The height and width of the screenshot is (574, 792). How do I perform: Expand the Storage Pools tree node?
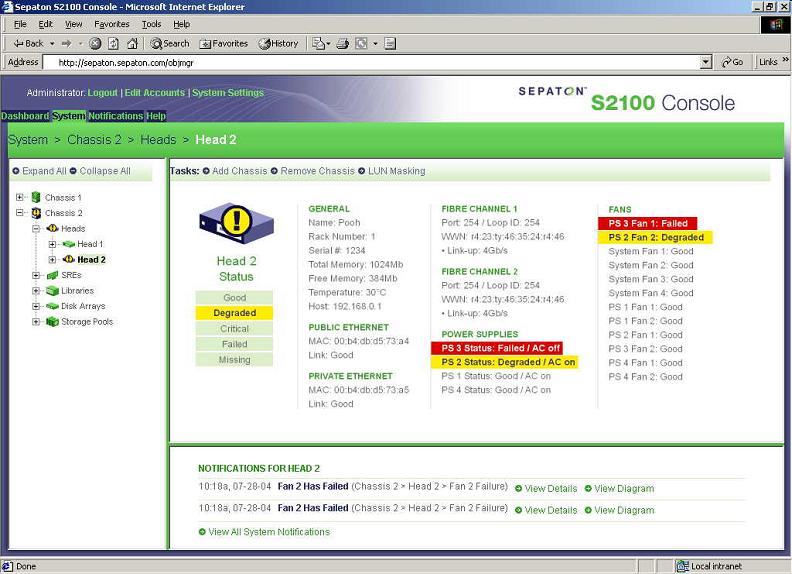(36, 321)
